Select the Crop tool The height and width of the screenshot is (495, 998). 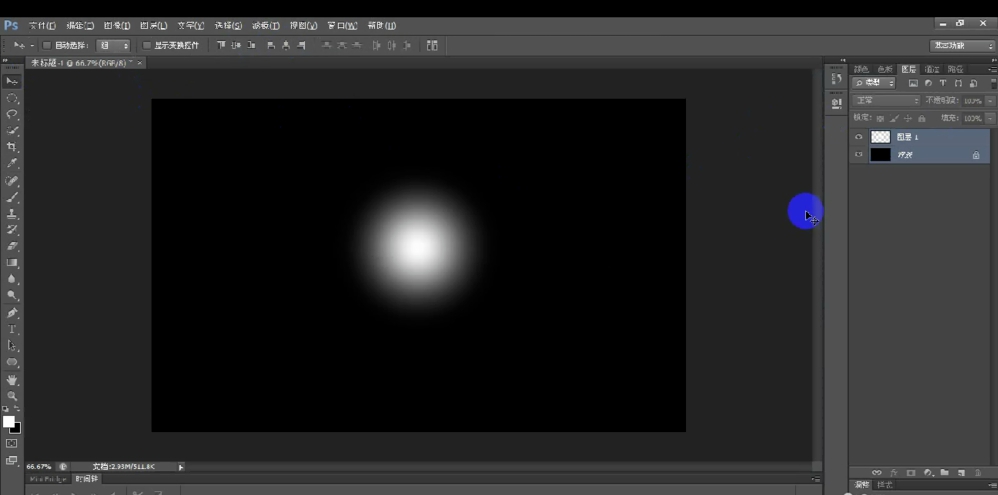point(12,148)
